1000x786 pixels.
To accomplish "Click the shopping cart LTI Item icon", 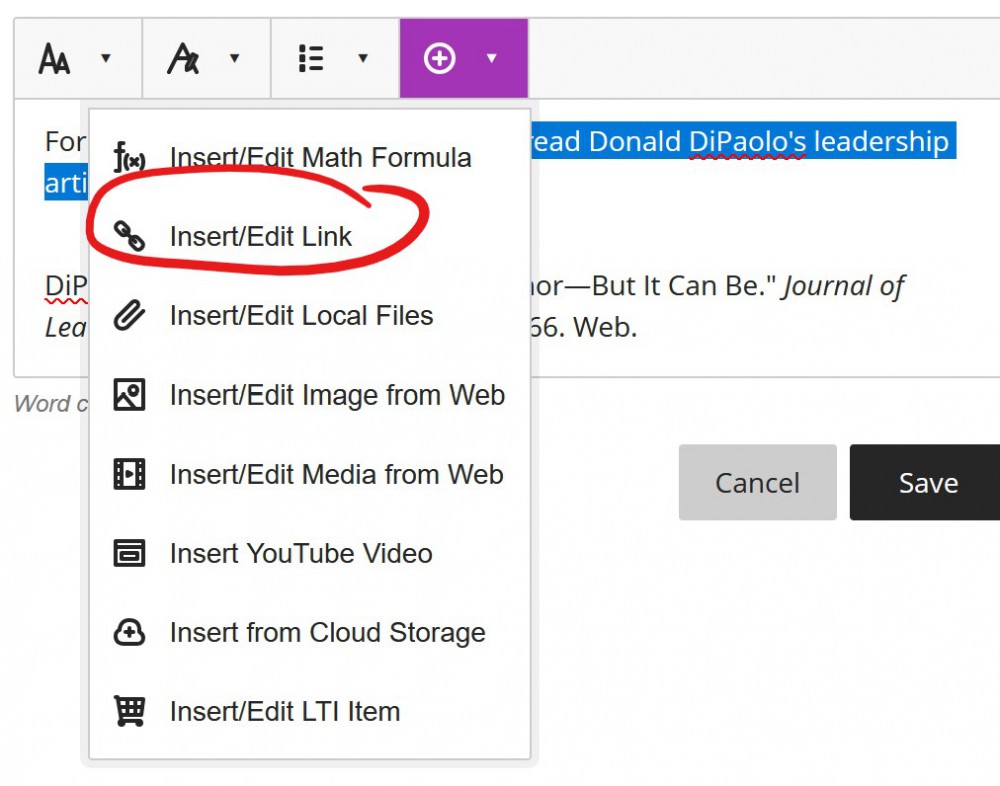I will [x=129, y=712].
